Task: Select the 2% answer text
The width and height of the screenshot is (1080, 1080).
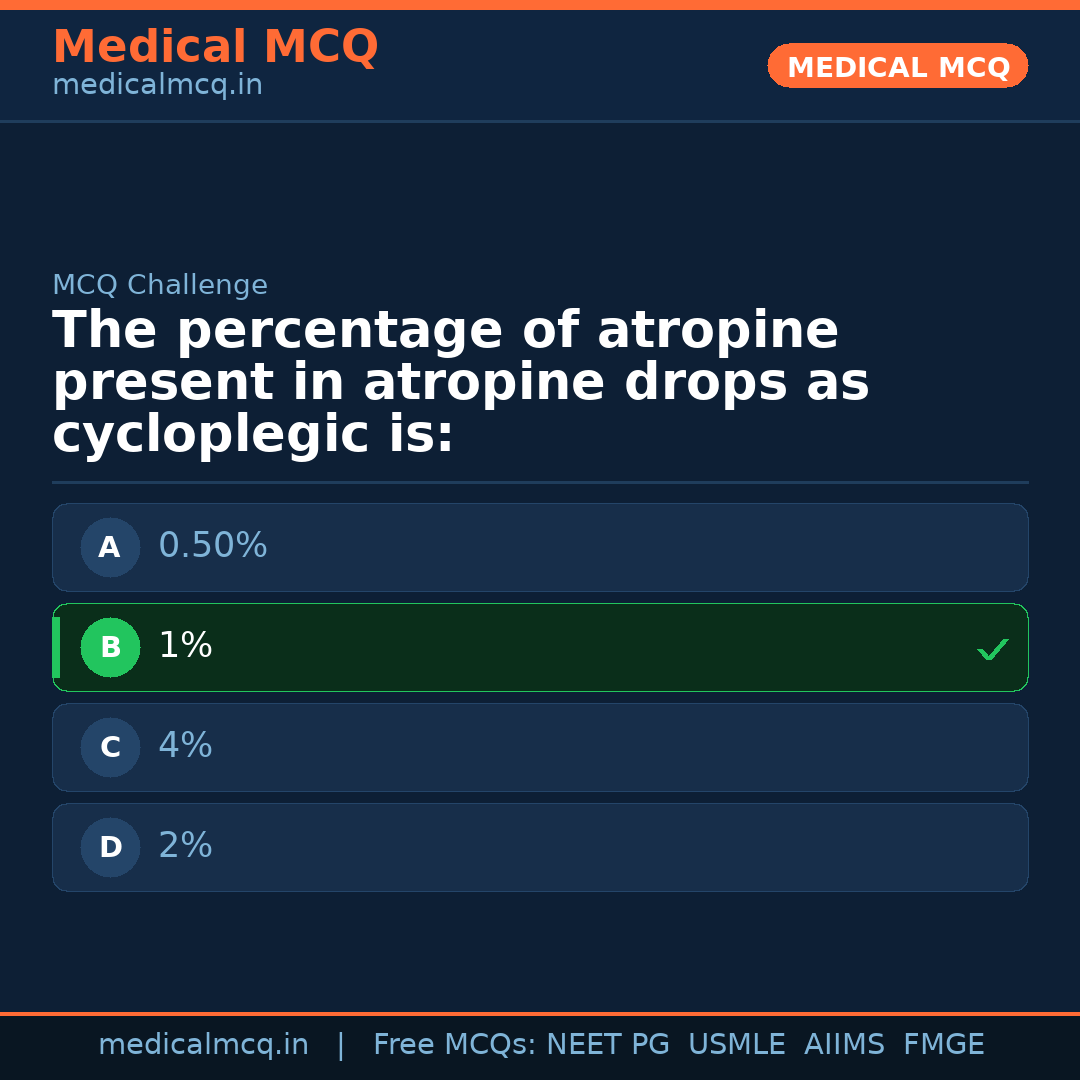Action: [x=185, y=846]
